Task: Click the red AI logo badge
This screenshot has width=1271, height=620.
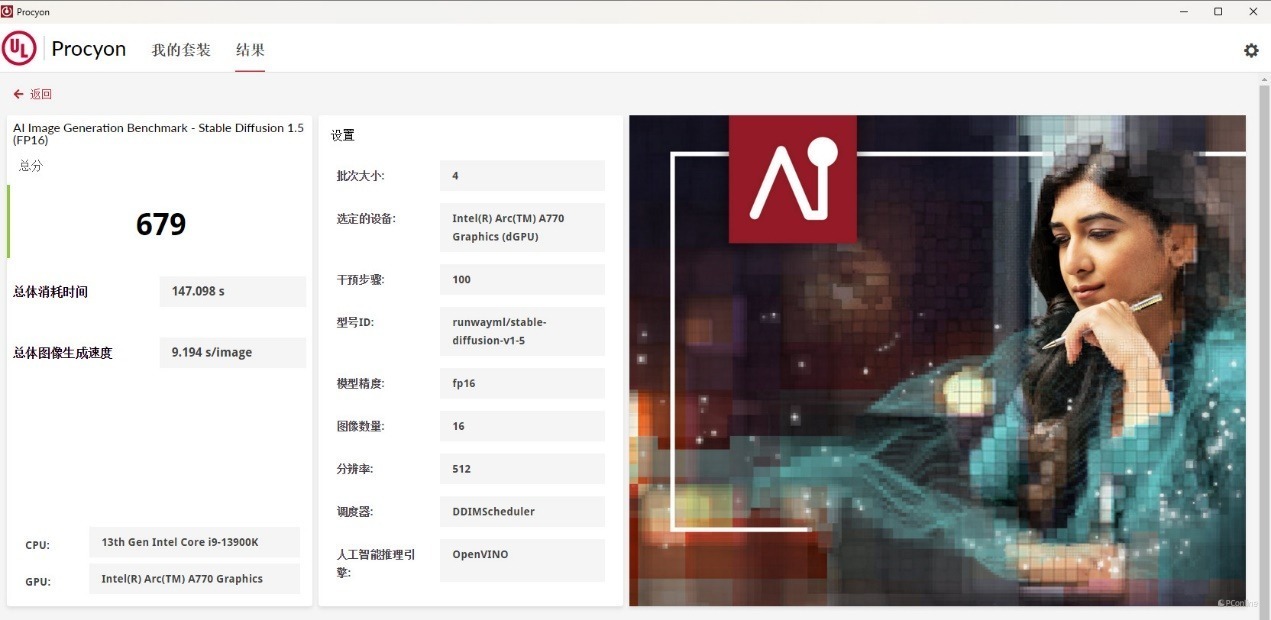Action: tap(792, 179)
